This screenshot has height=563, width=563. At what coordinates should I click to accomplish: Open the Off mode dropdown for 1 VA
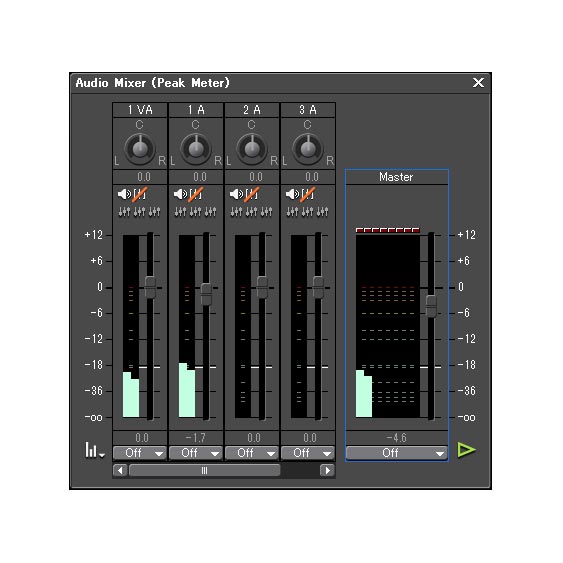(x=140, y=453)
